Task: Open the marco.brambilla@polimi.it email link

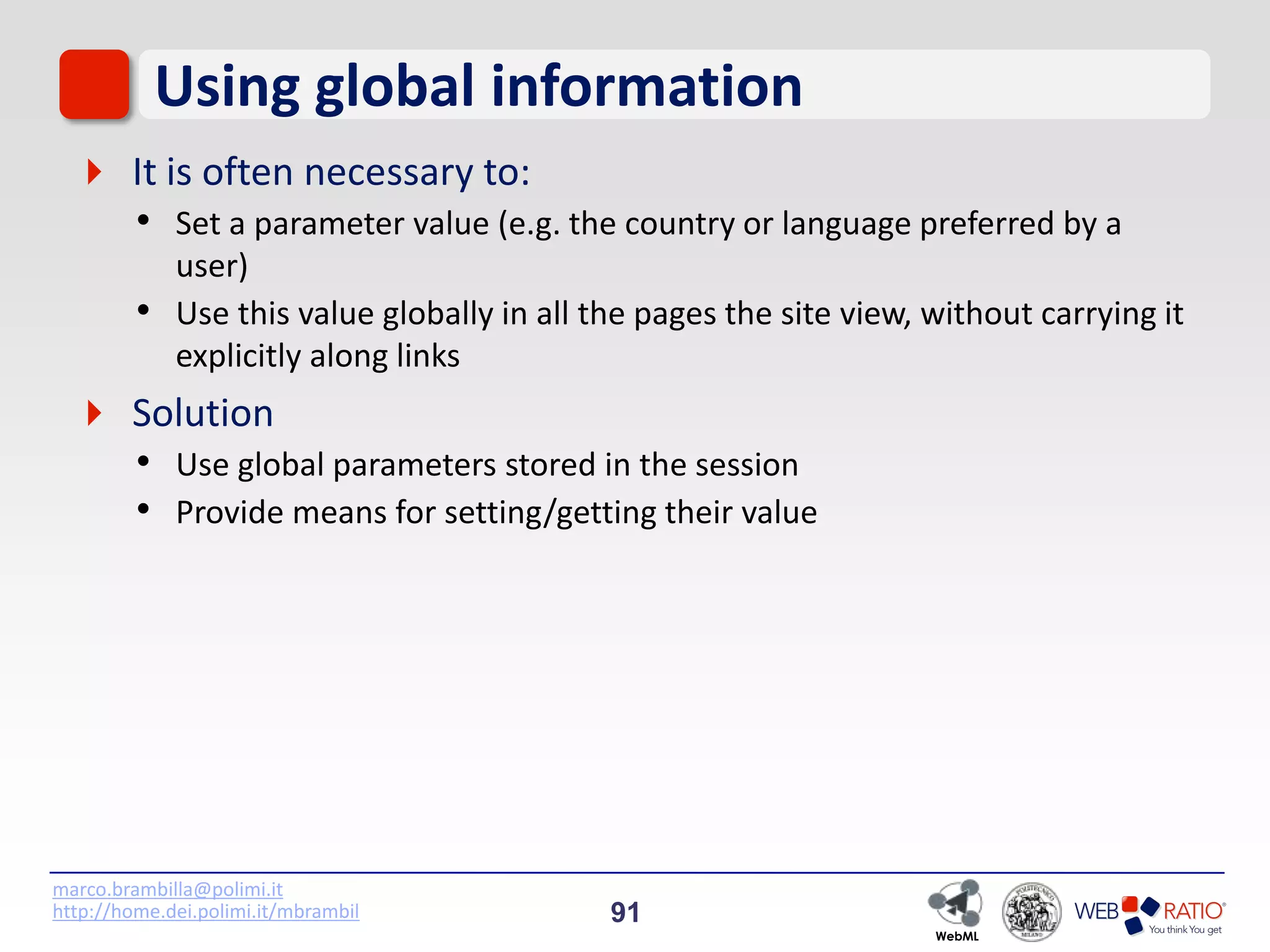Action: coord(167,889)
